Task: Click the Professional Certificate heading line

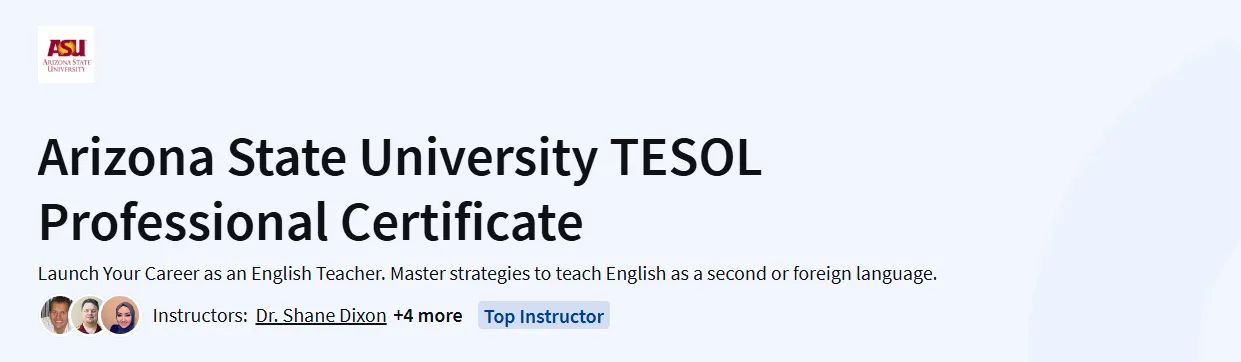Action: click(x=310, y=221)
